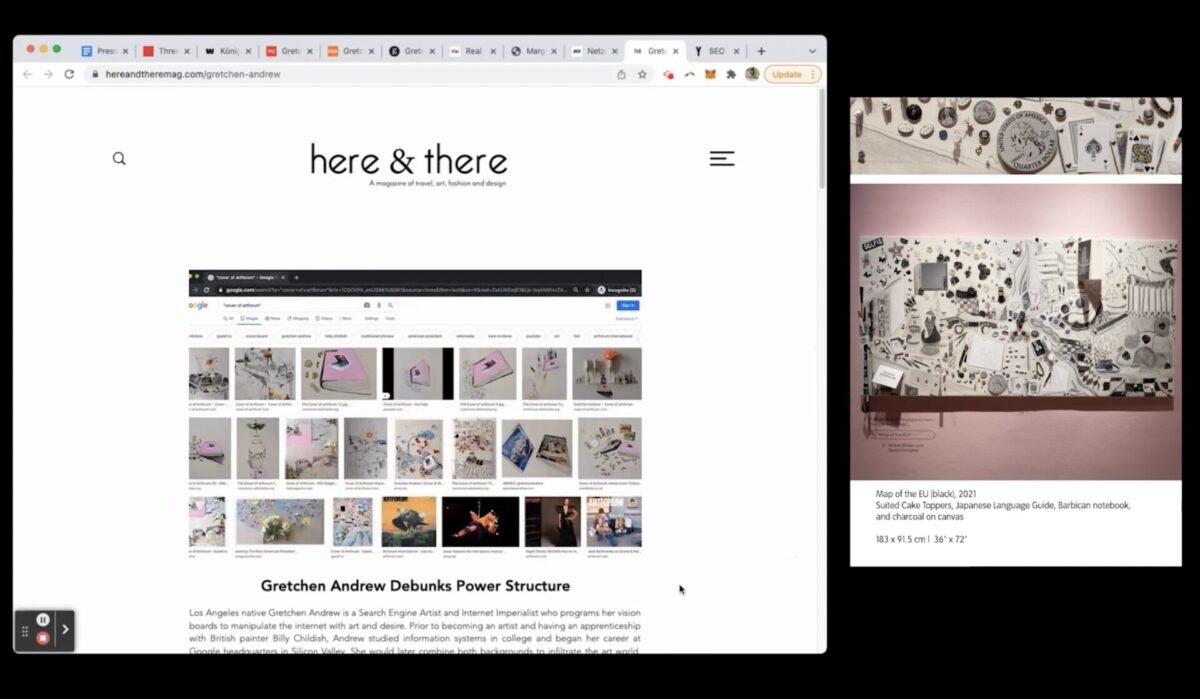Viewport: 1200px width, 699px height.
Task: Close the SEO tab
Action: click(x=738, y=51)
